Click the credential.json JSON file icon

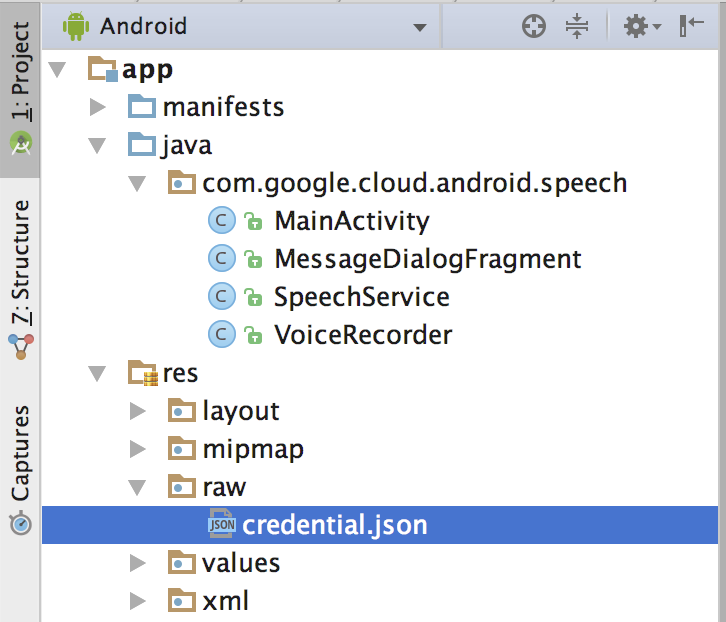221,523
